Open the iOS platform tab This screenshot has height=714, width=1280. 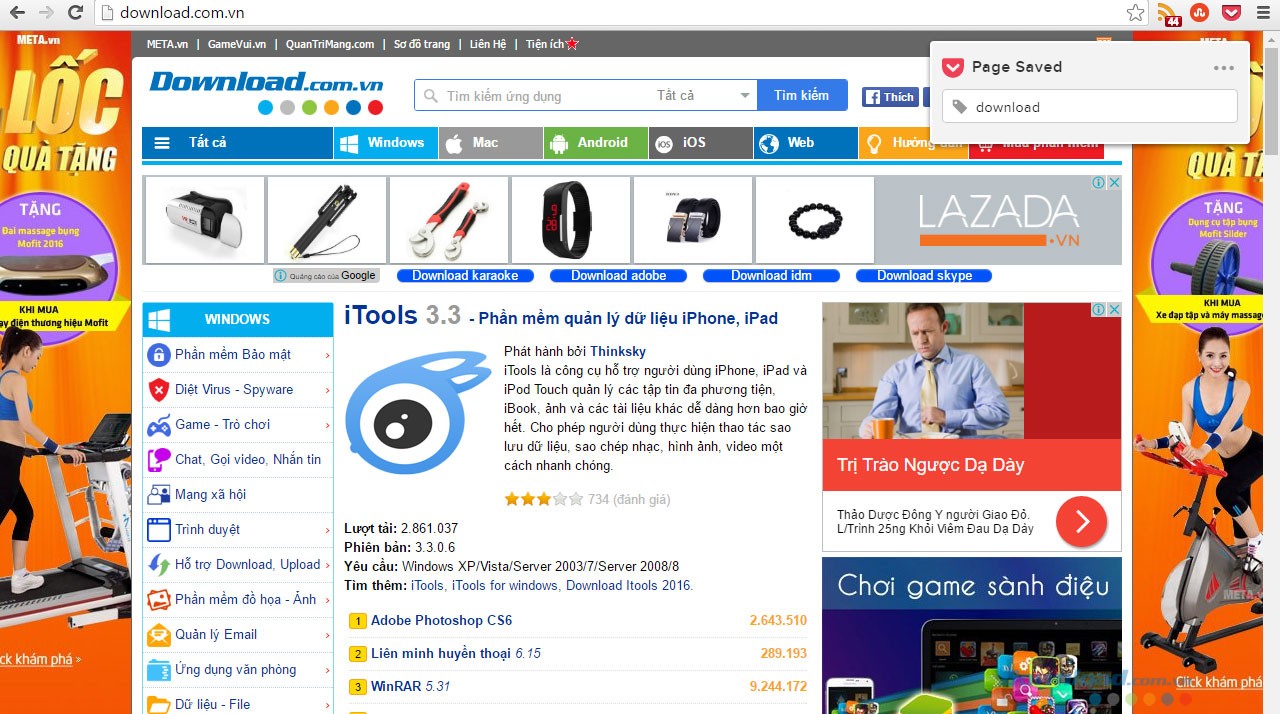coord(700,143)
